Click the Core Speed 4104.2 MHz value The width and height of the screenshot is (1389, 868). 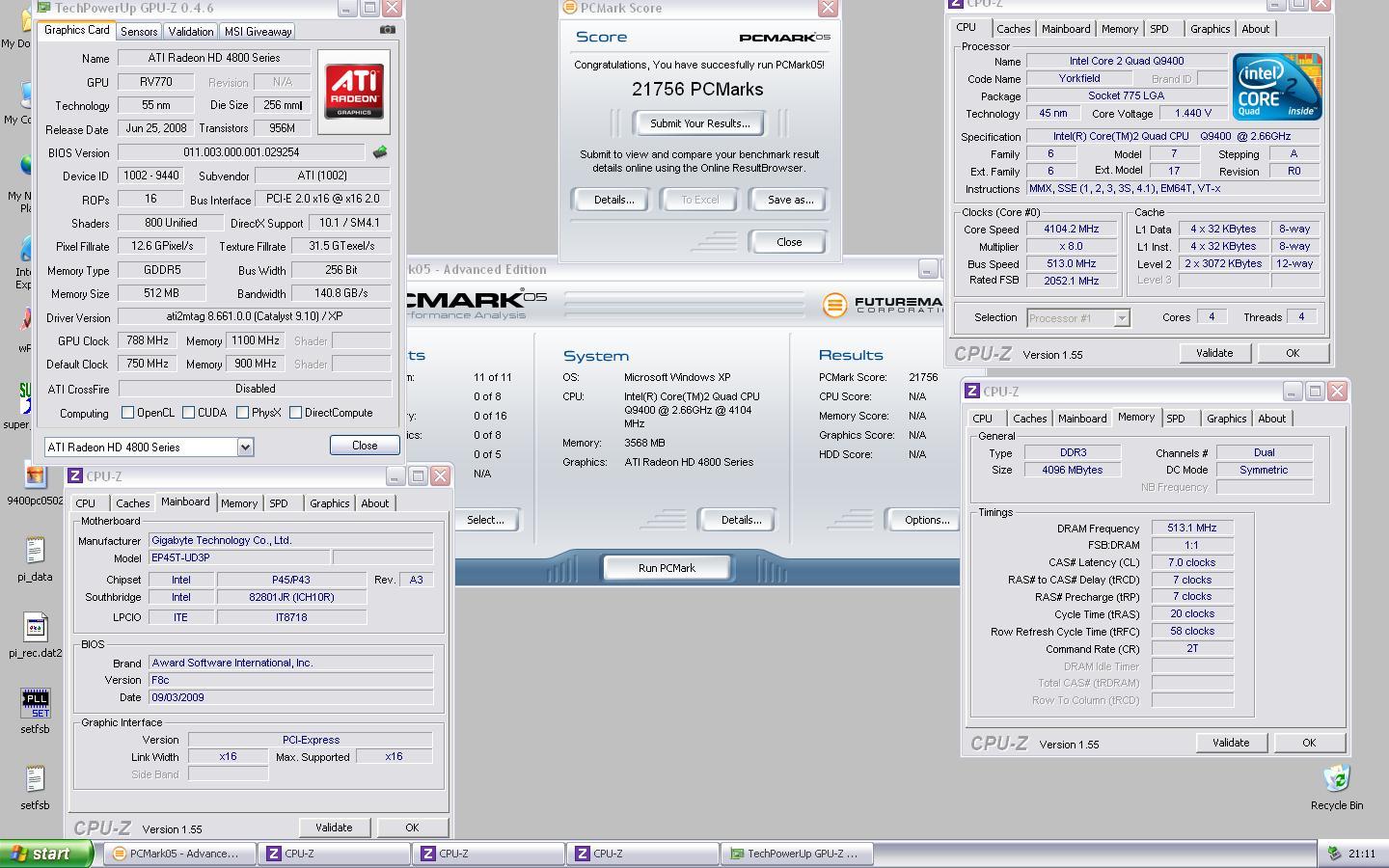coord(1070,230)
